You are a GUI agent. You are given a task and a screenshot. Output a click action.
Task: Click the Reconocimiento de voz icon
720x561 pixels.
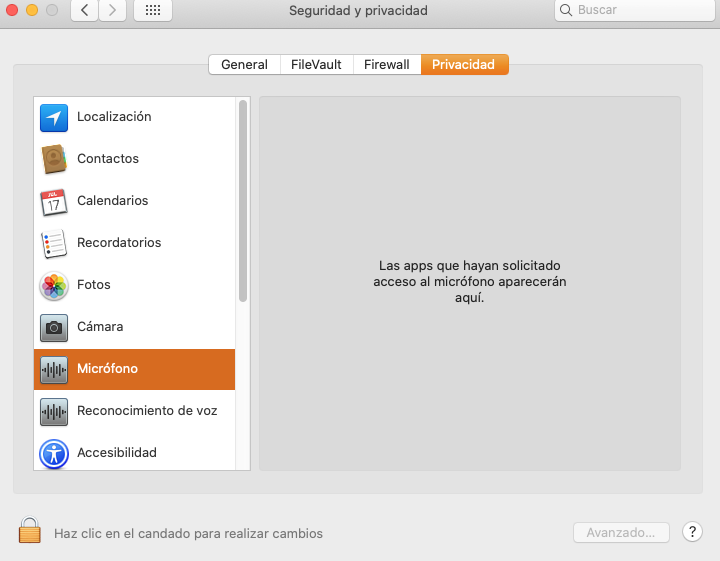tap(54, 412)
